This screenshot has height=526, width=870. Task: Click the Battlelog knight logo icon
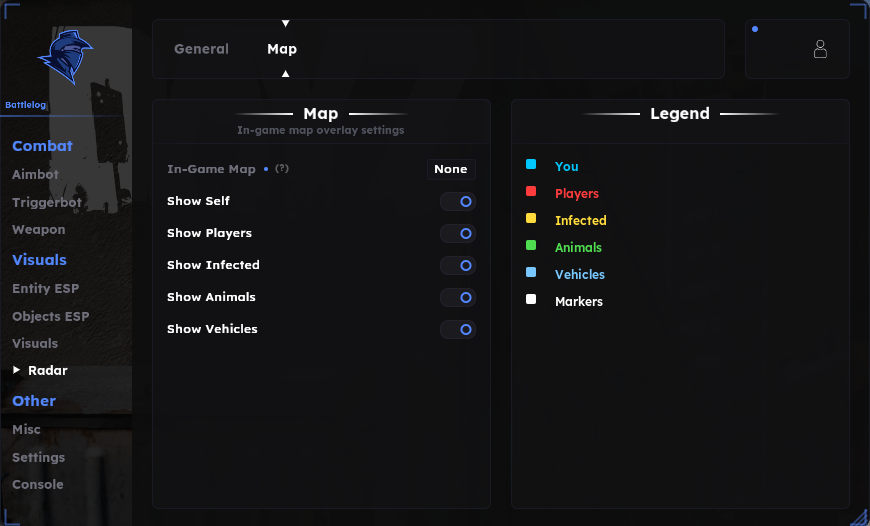pos(65,56)
